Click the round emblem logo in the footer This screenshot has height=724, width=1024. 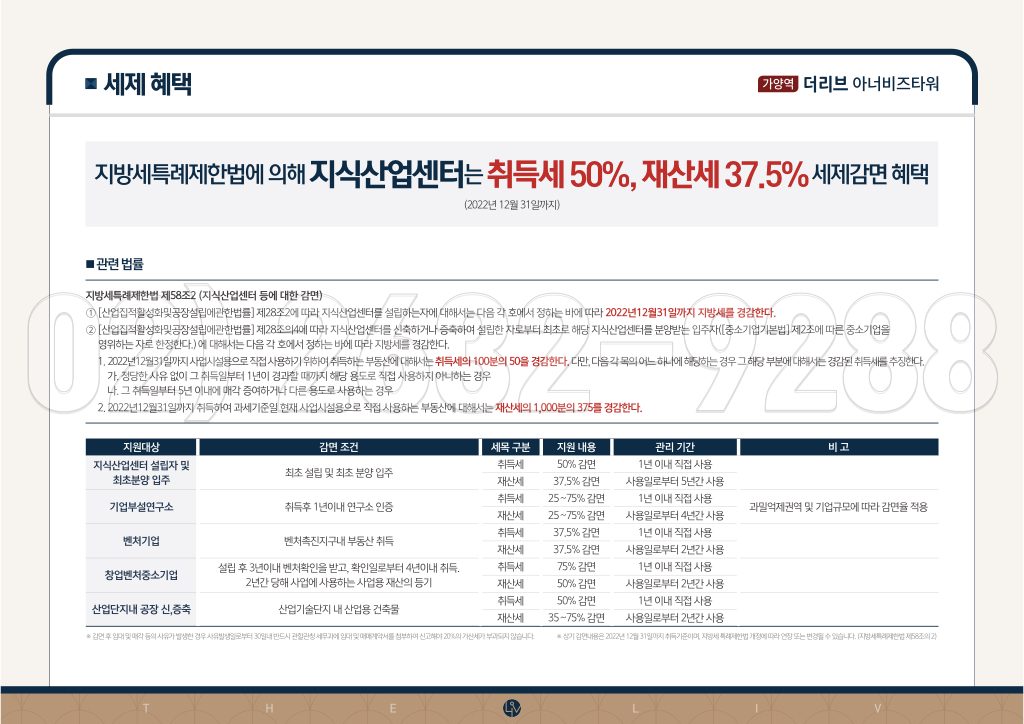512,708
